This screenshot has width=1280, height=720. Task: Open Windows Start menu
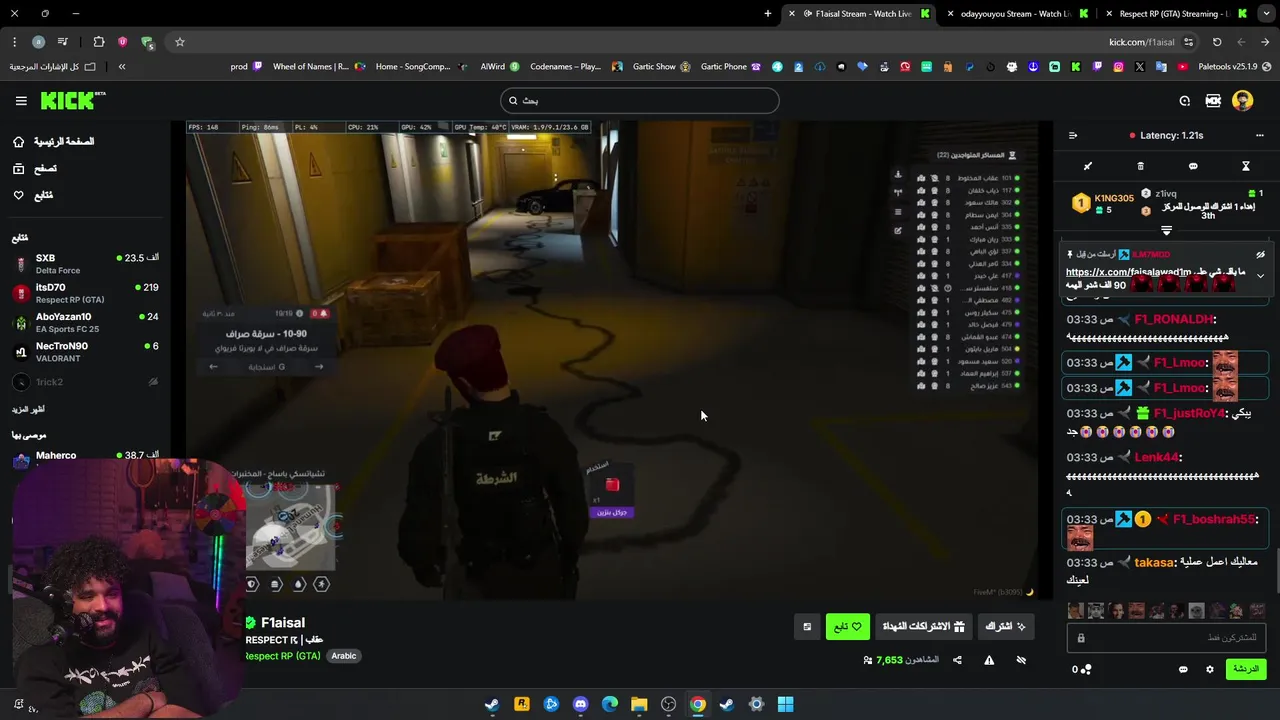tap(786, 704)
